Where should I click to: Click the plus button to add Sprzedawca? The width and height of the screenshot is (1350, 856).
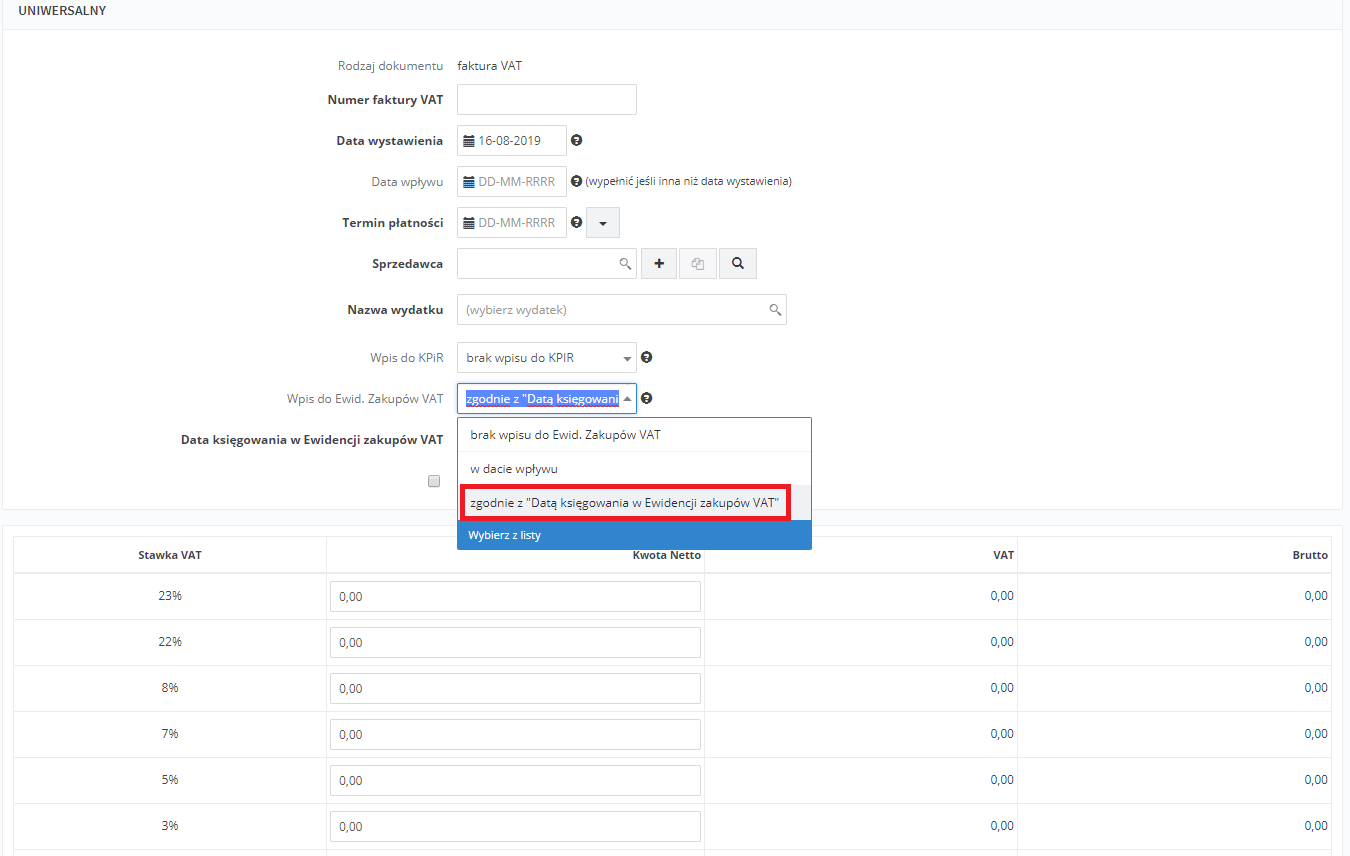pyautogui.click(x=659, y=264)
